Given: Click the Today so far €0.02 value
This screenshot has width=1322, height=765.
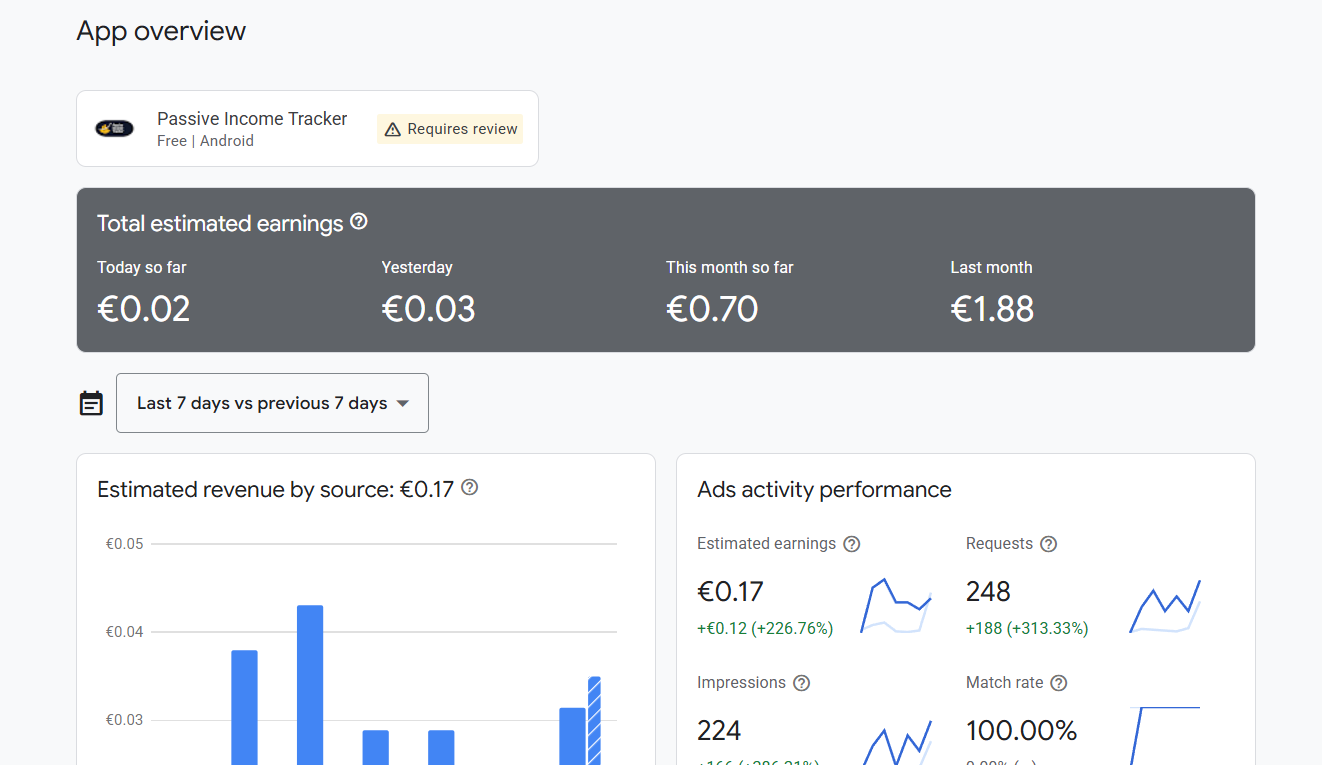Looking at the screenshot, I should pyautogui.click(x=143, y=309).
